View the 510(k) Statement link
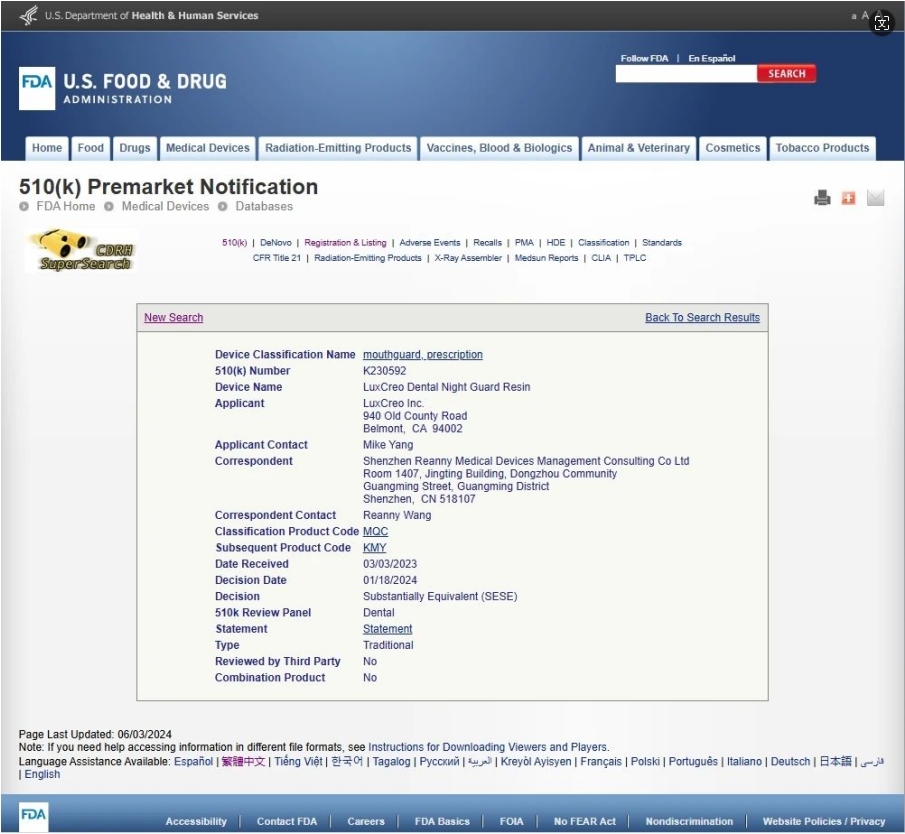This screenshot has height=834, width=905. point(387,629)
